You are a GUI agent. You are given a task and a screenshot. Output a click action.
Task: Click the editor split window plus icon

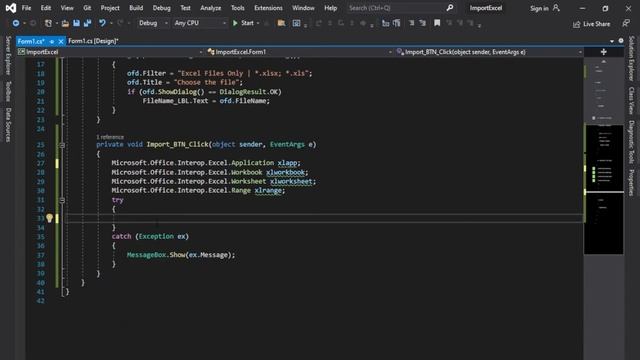coord(604,52)
